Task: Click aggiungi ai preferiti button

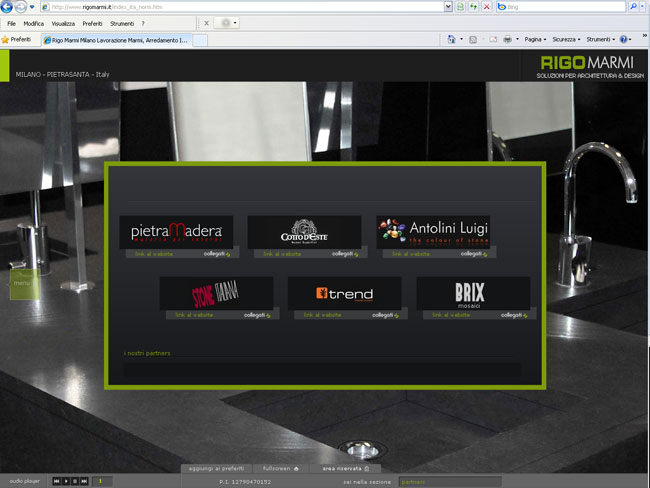Action: click(216, 469)
